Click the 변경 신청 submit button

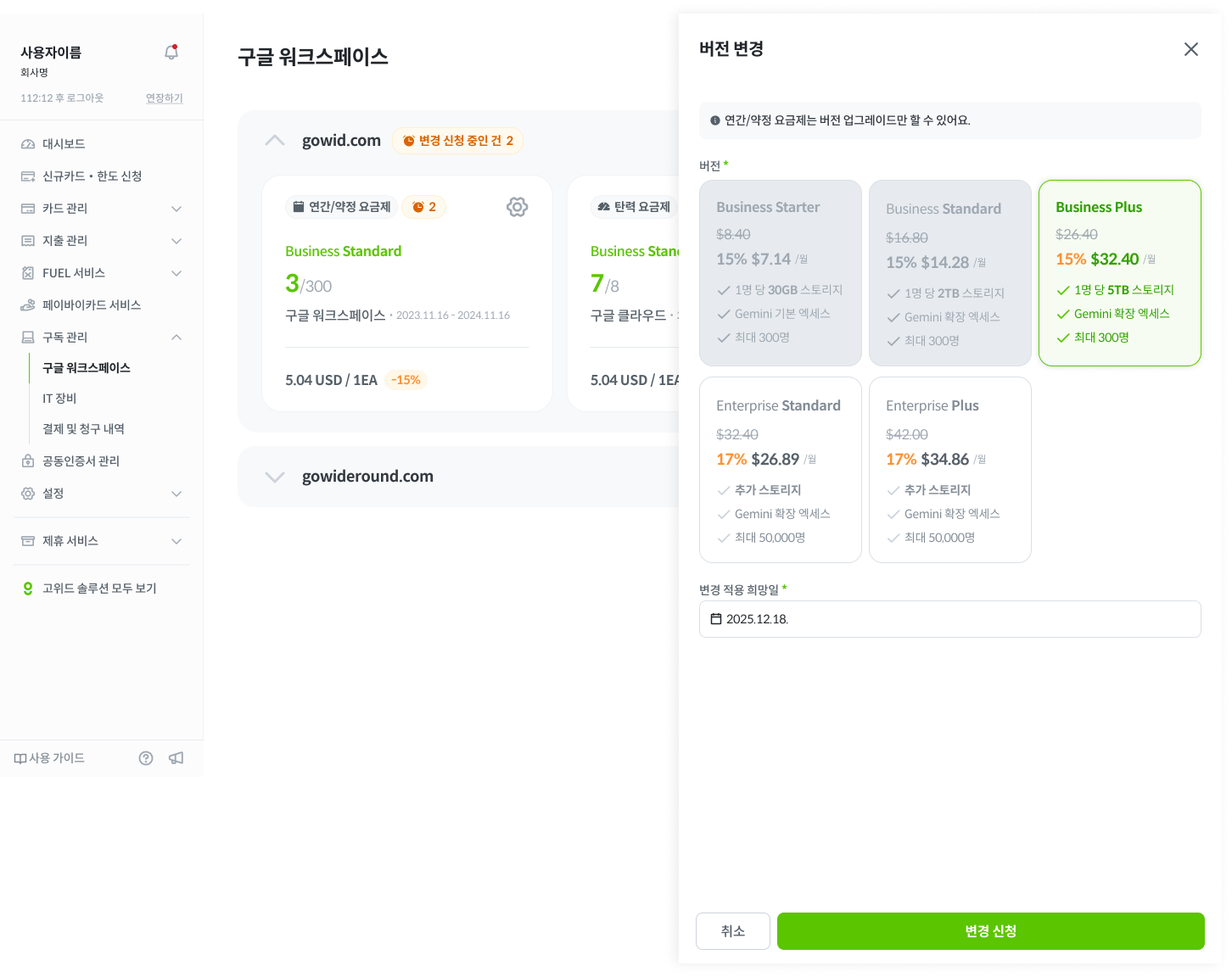[991, 931]
